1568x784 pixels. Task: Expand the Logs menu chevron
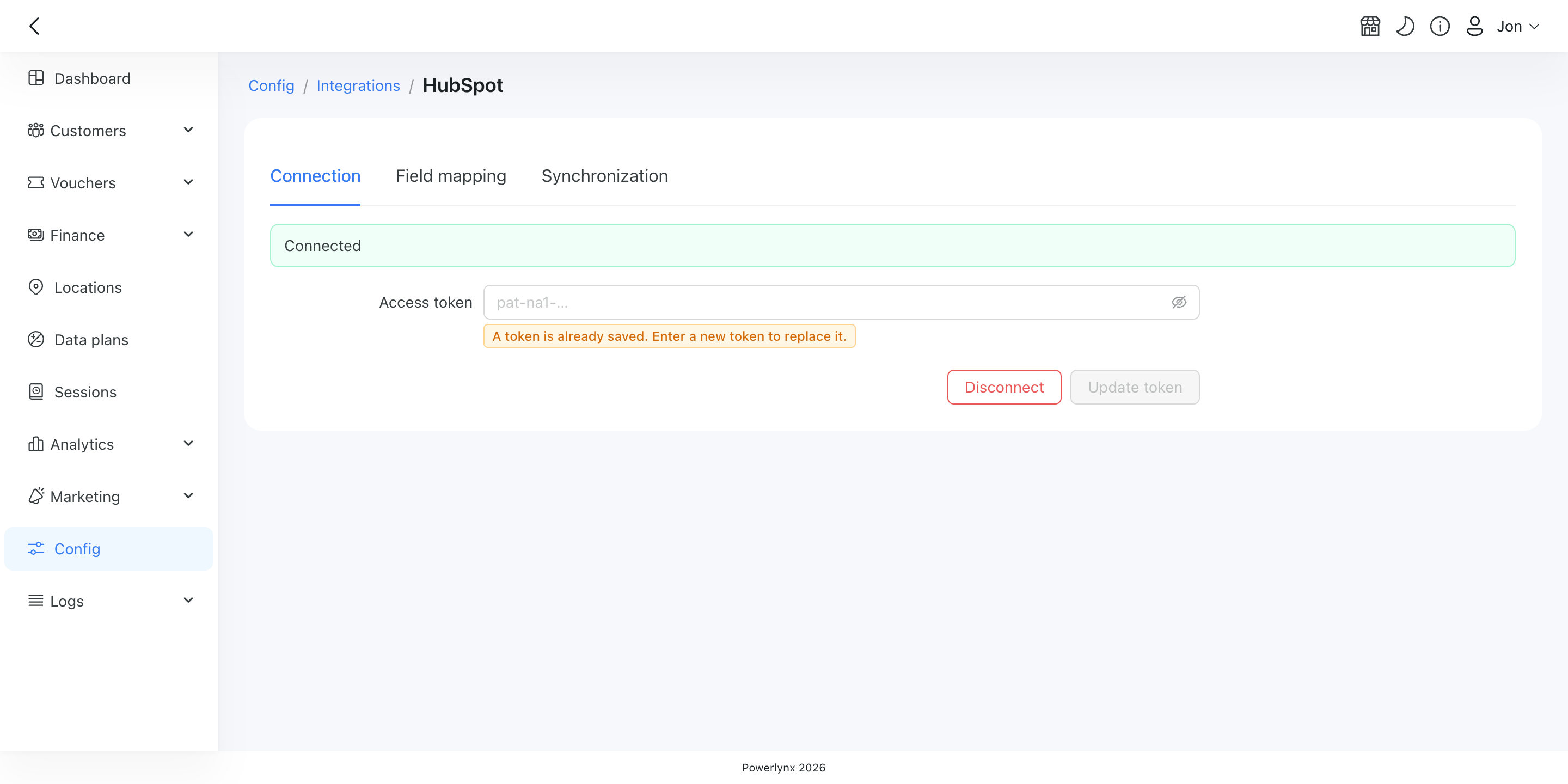188,601
